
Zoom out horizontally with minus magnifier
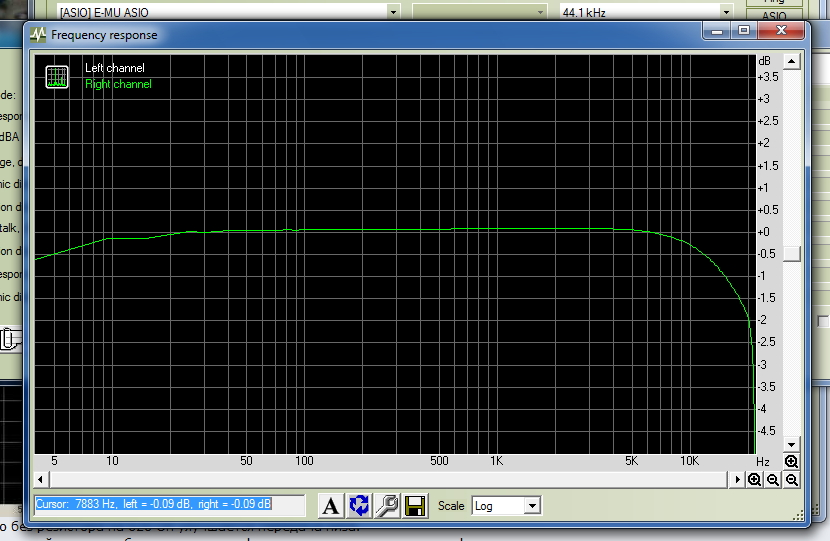click(773, 480)
